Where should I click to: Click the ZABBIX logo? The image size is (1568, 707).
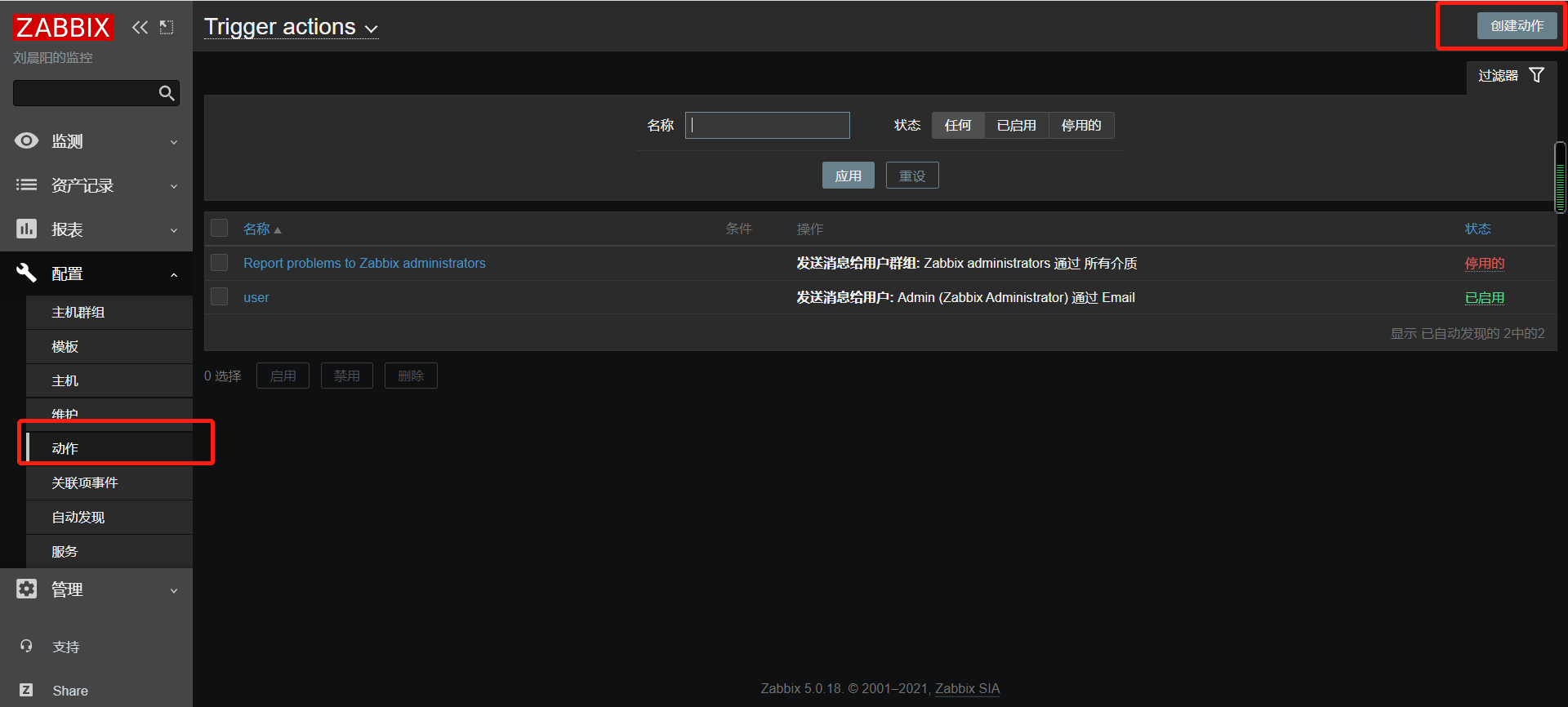click(63, 28)
